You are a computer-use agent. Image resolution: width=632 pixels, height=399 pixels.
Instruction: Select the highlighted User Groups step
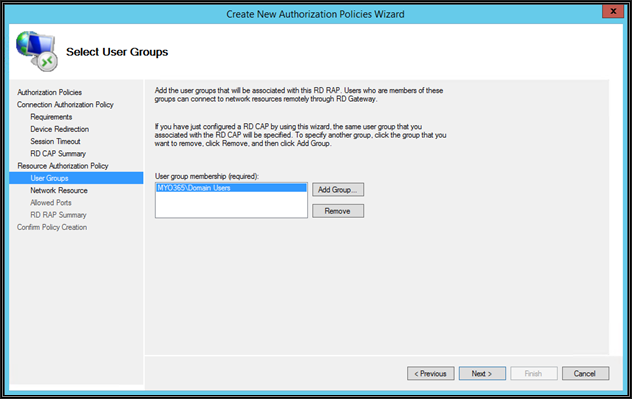click(76, 178)
